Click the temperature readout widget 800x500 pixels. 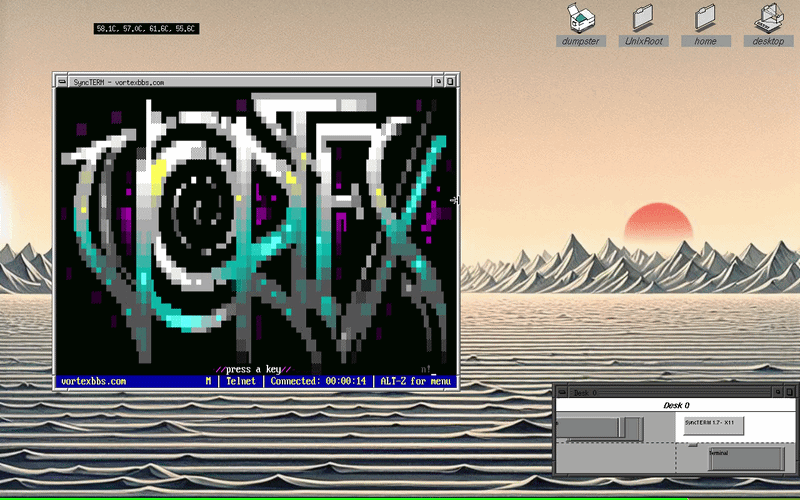click(146, 29)
